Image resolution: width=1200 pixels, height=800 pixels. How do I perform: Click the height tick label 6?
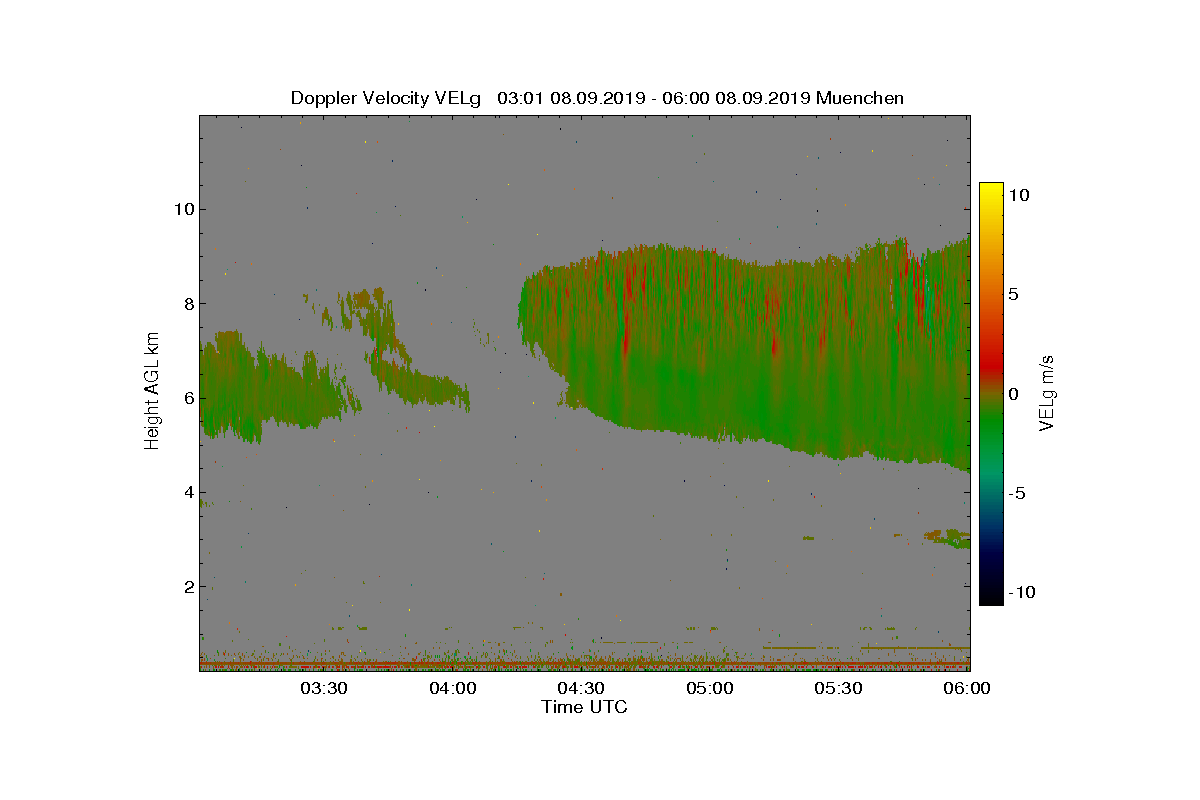pyautogui.click(x=188, y=397)
